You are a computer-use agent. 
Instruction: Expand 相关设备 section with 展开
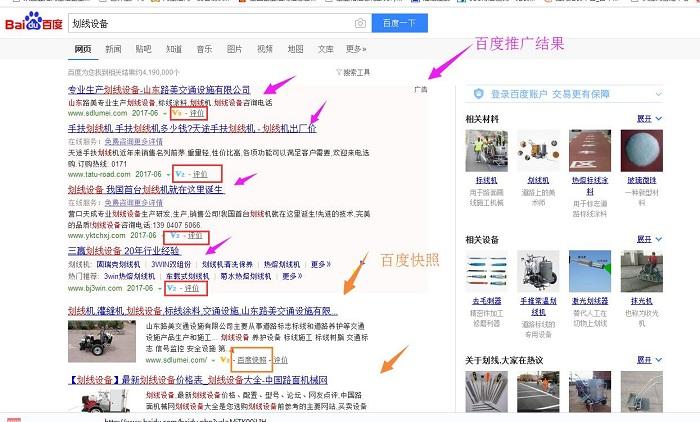point(650,239)
